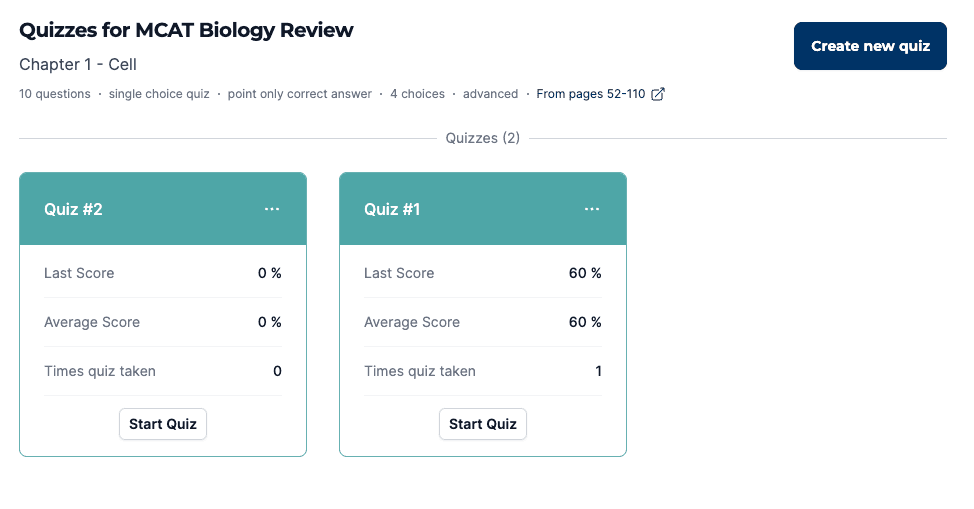Select the Quiz #2 card header title
This screenshot has height=509, width=974.
(x=73, y=209)
